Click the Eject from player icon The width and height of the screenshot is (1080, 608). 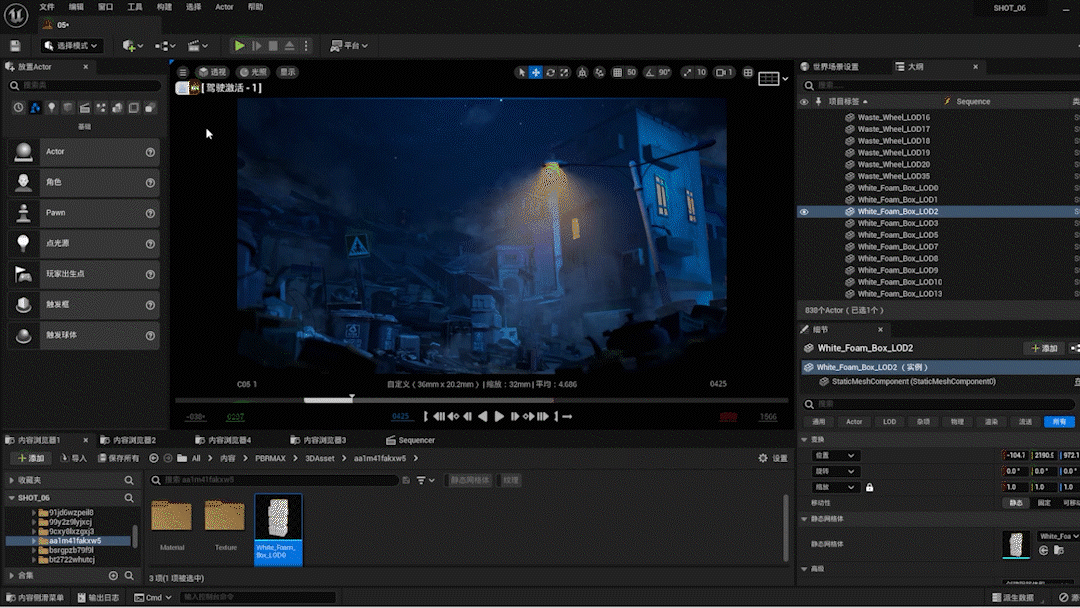tap(289, 46)
